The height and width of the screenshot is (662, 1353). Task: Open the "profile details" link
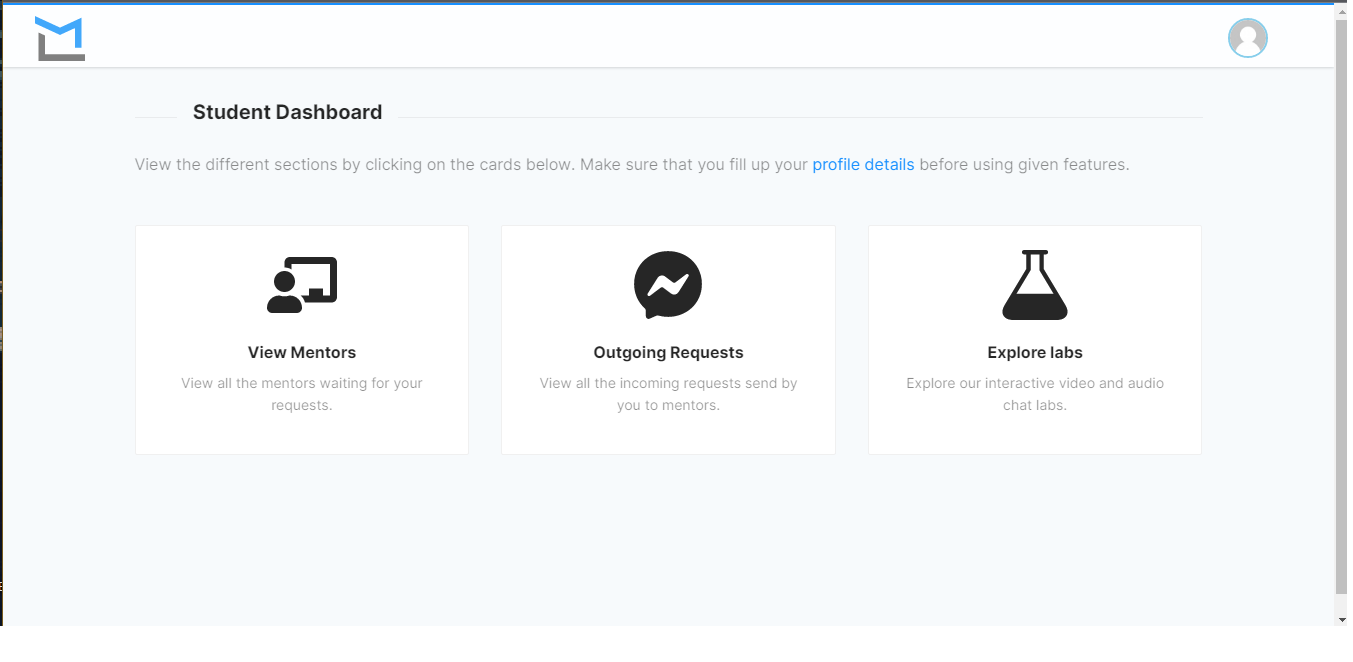pyautogui.click(x=863, y=165)
